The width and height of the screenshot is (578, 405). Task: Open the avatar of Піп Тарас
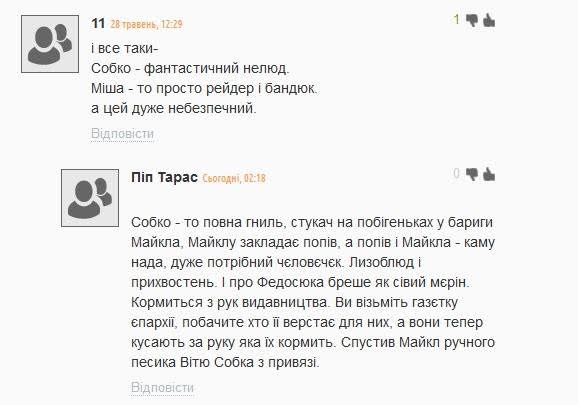pyautogui.click(x=90, y=198)
